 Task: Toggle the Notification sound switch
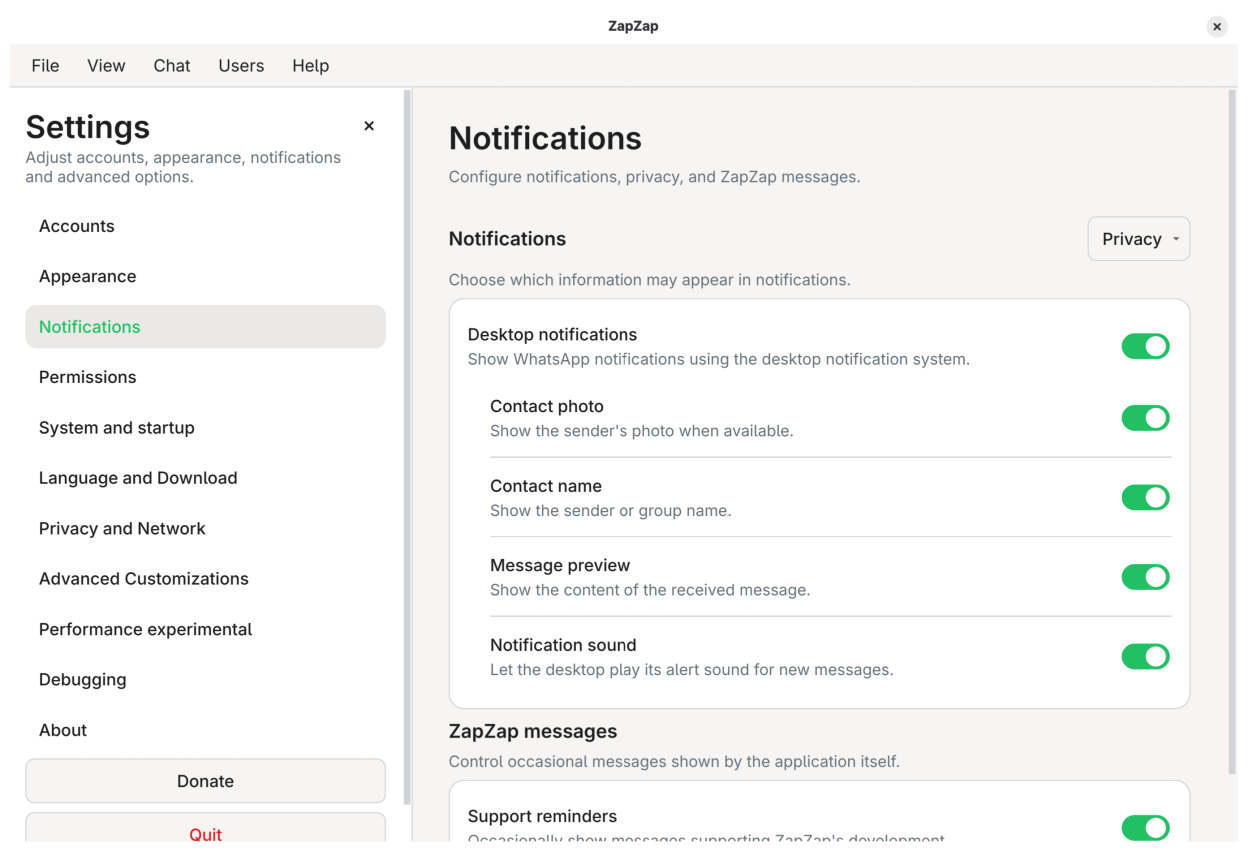1145,656
